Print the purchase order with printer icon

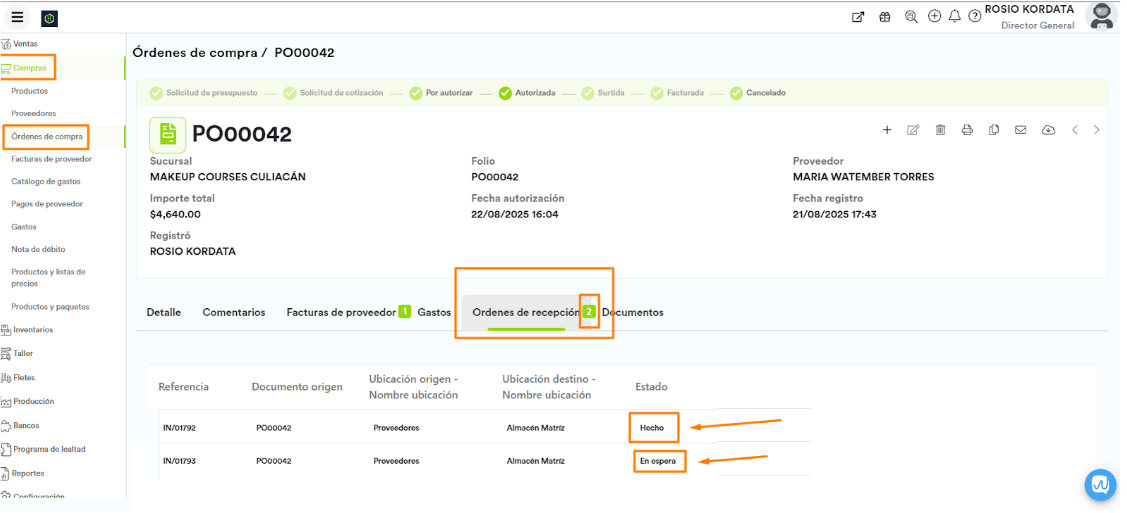(x=967, y=130)
